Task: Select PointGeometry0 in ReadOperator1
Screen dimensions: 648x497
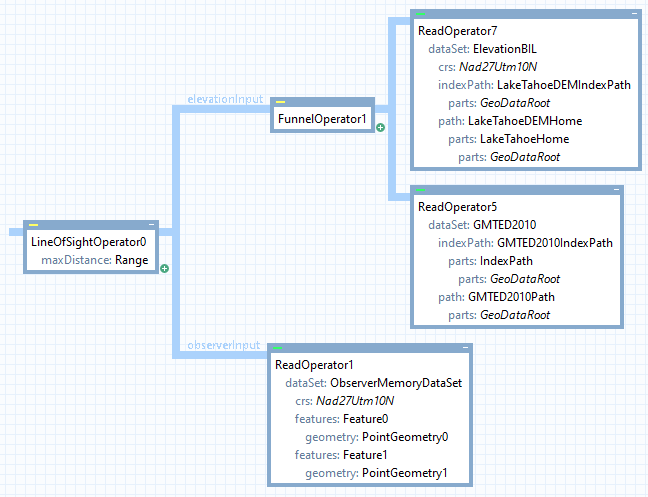Action: click(405, 436)
